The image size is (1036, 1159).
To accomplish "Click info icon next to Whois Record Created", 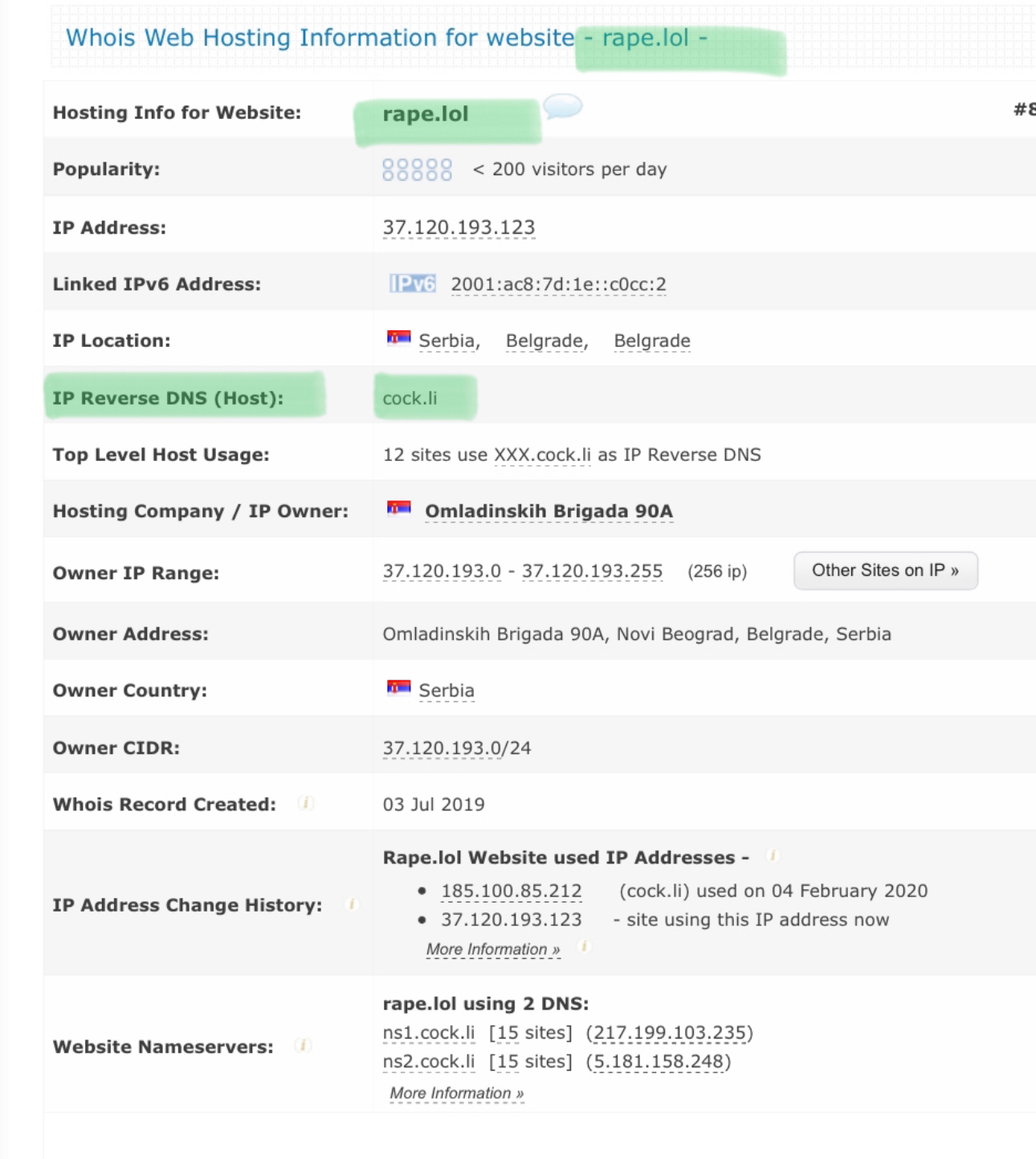I will (305, 803).
